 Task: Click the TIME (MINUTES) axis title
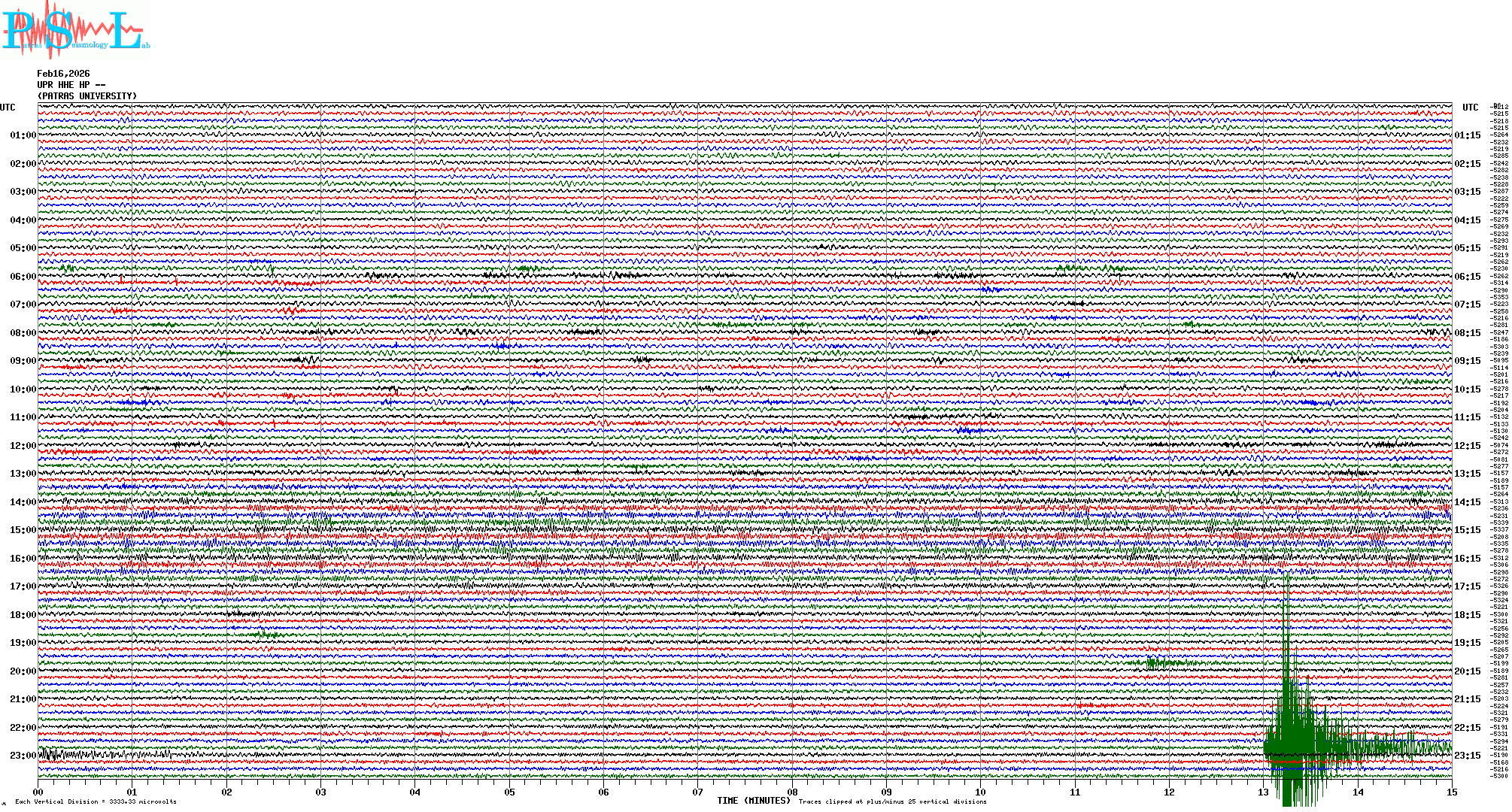tap(754, 801)
